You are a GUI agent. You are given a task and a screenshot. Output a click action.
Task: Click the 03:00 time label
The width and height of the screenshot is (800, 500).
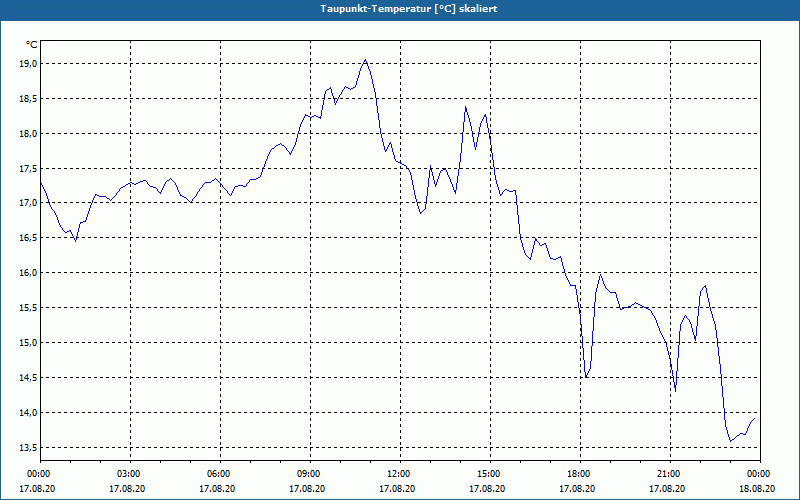point(131,474)
